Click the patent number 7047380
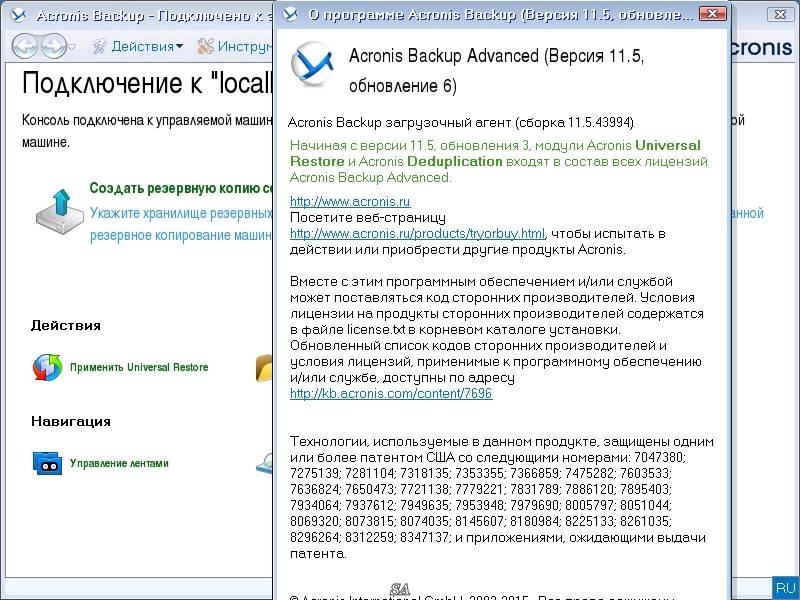Image resolution: width=800 pixels, height=600 pixels. tap(660, 457)
